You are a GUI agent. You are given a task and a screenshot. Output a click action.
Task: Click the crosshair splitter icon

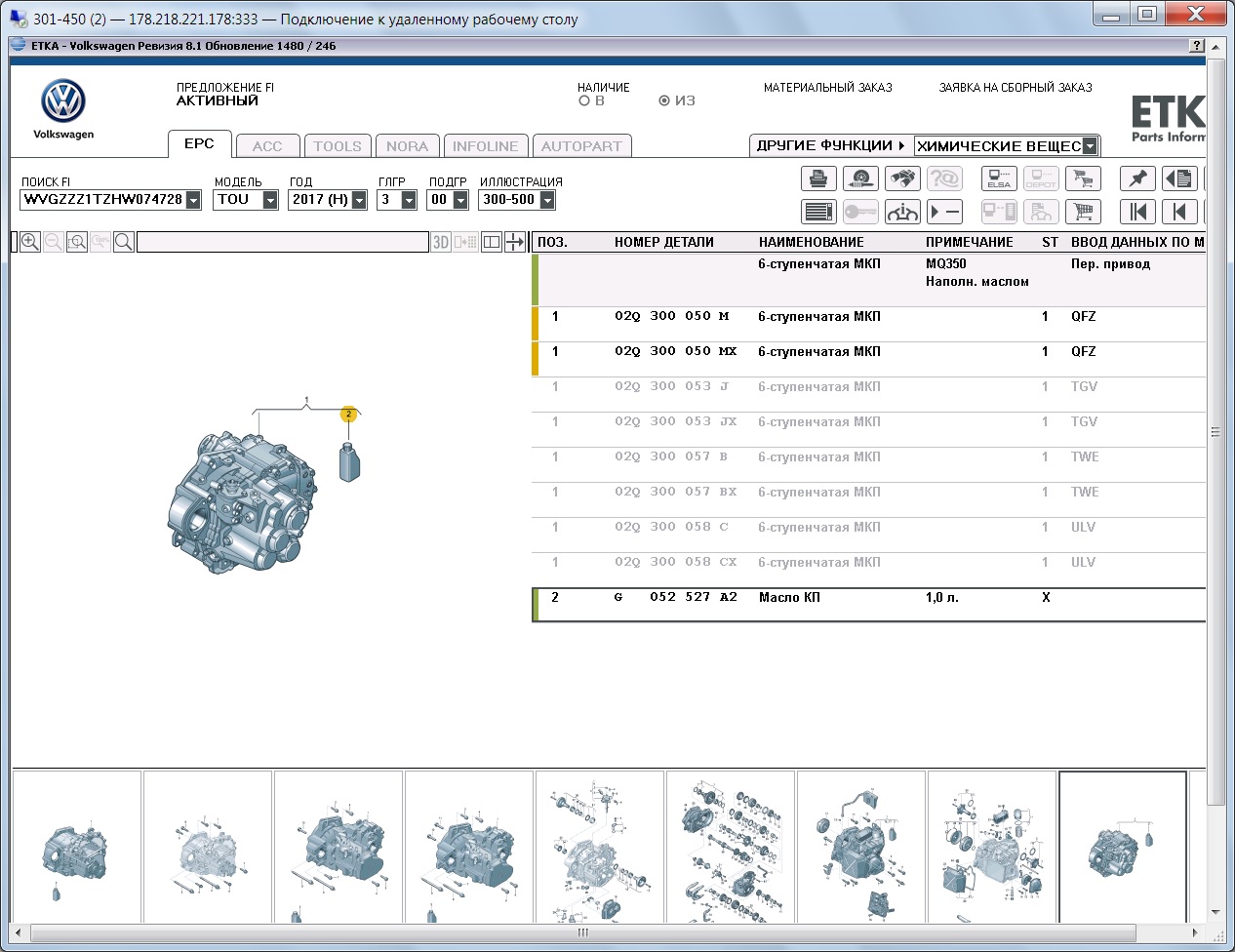click(x=515, y=242)
